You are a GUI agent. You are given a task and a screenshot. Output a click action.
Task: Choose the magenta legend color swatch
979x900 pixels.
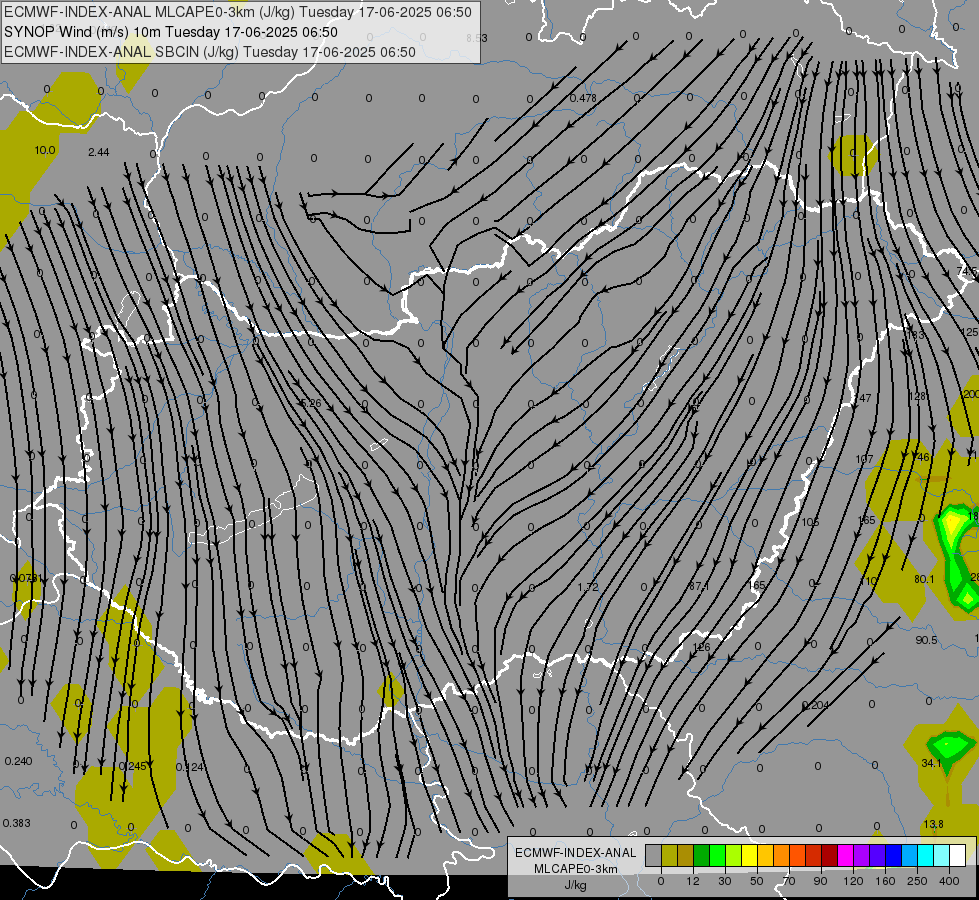845,856
